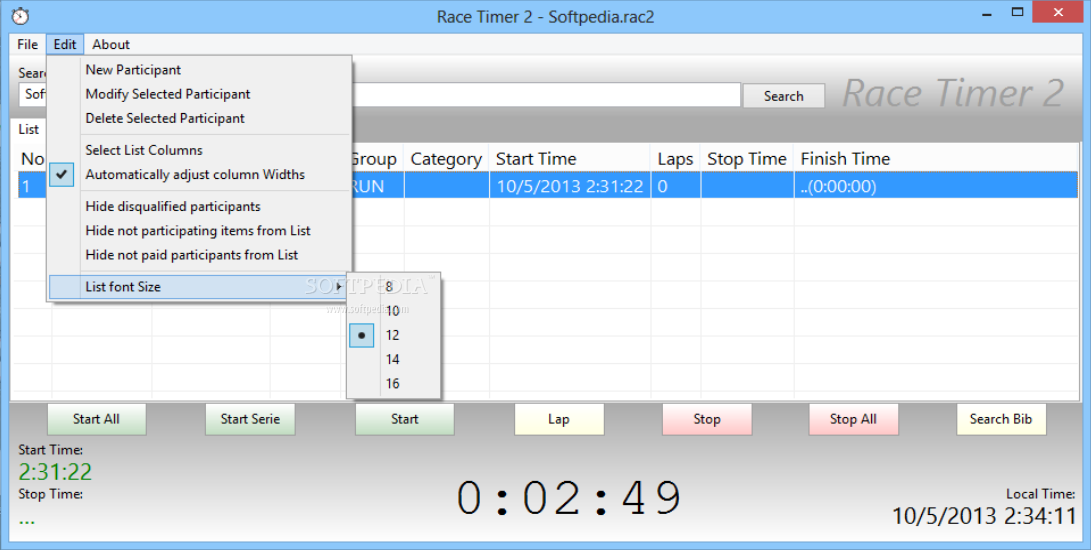Screen dimensions: 1091x550
Task: Enable Hide not paid participants from List
Action: (x=191, y=256)
